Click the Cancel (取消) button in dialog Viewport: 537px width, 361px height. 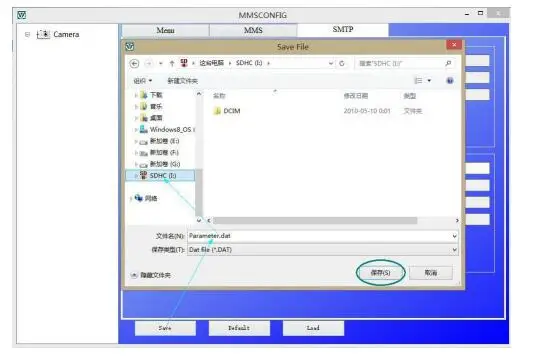coord(431,273)
